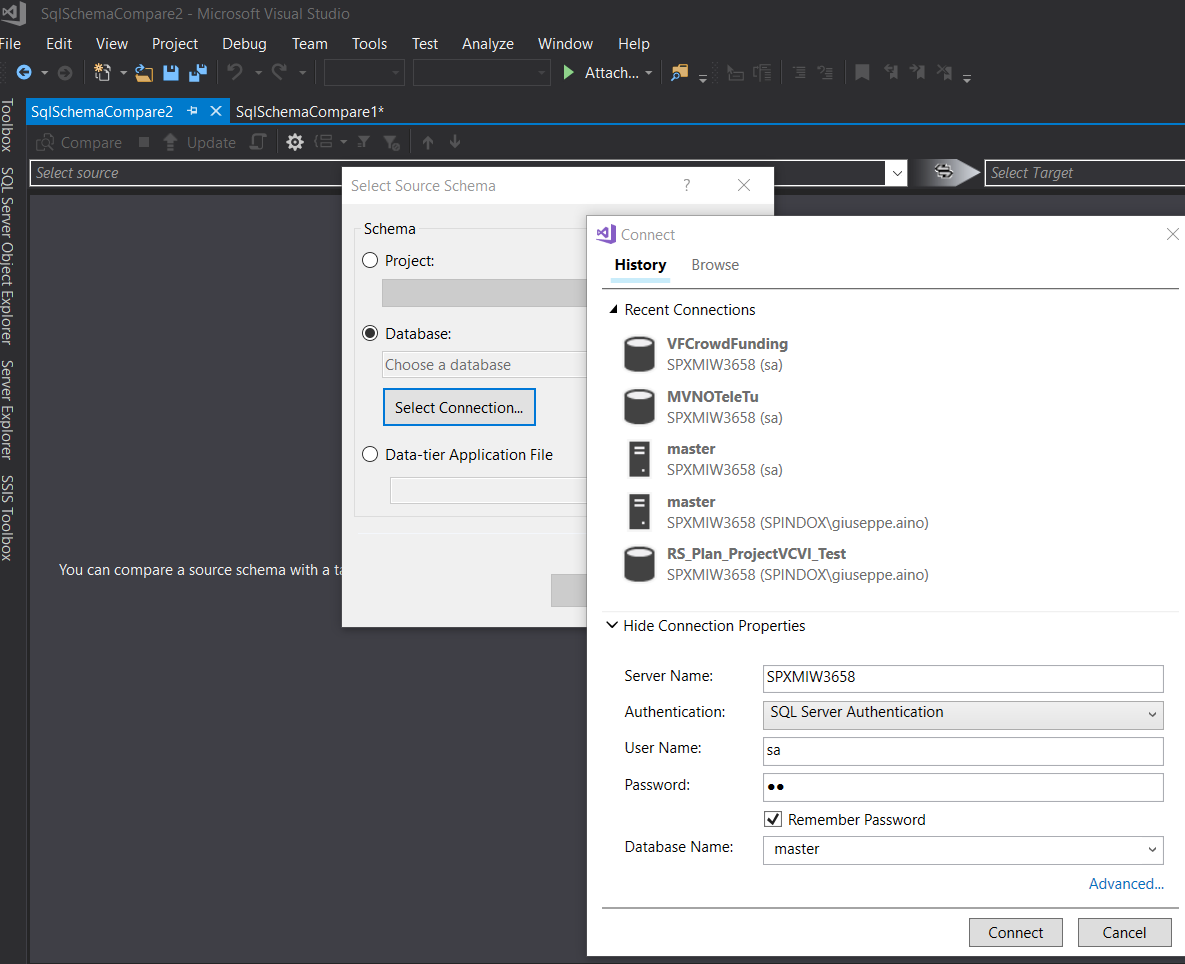
Task: Click the Server Name input field
Action: pyautogui.click(x=962, y=677)
